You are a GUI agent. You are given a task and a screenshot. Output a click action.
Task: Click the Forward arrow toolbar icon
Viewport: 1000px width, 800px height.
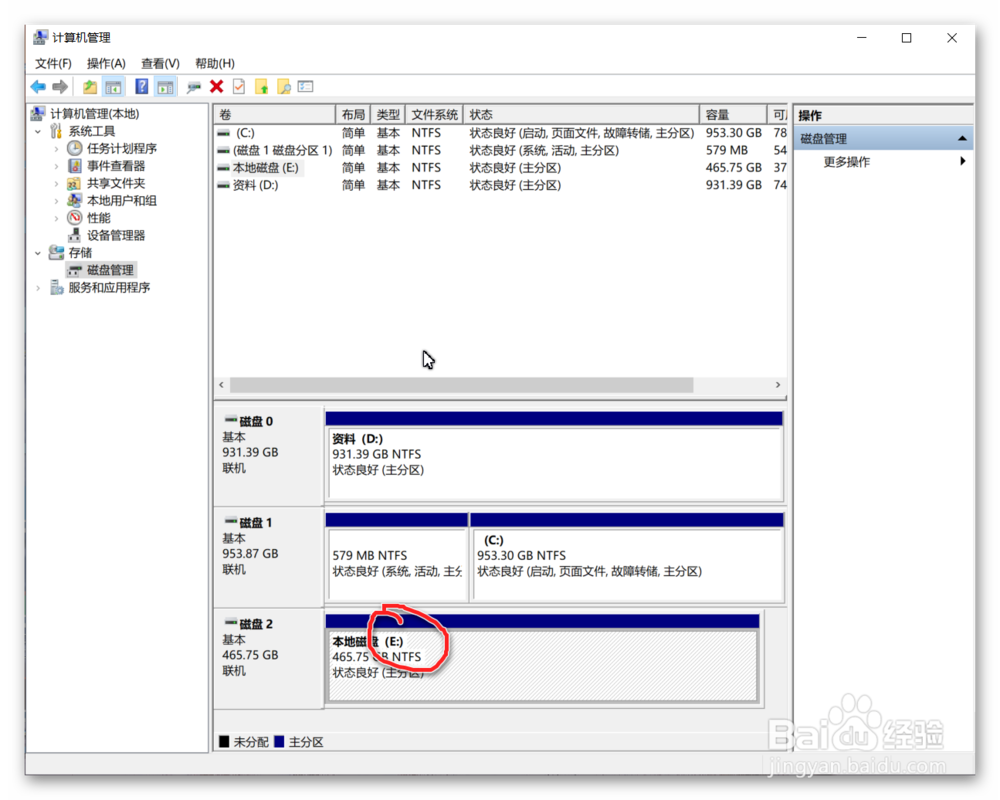tap(60, 87)
